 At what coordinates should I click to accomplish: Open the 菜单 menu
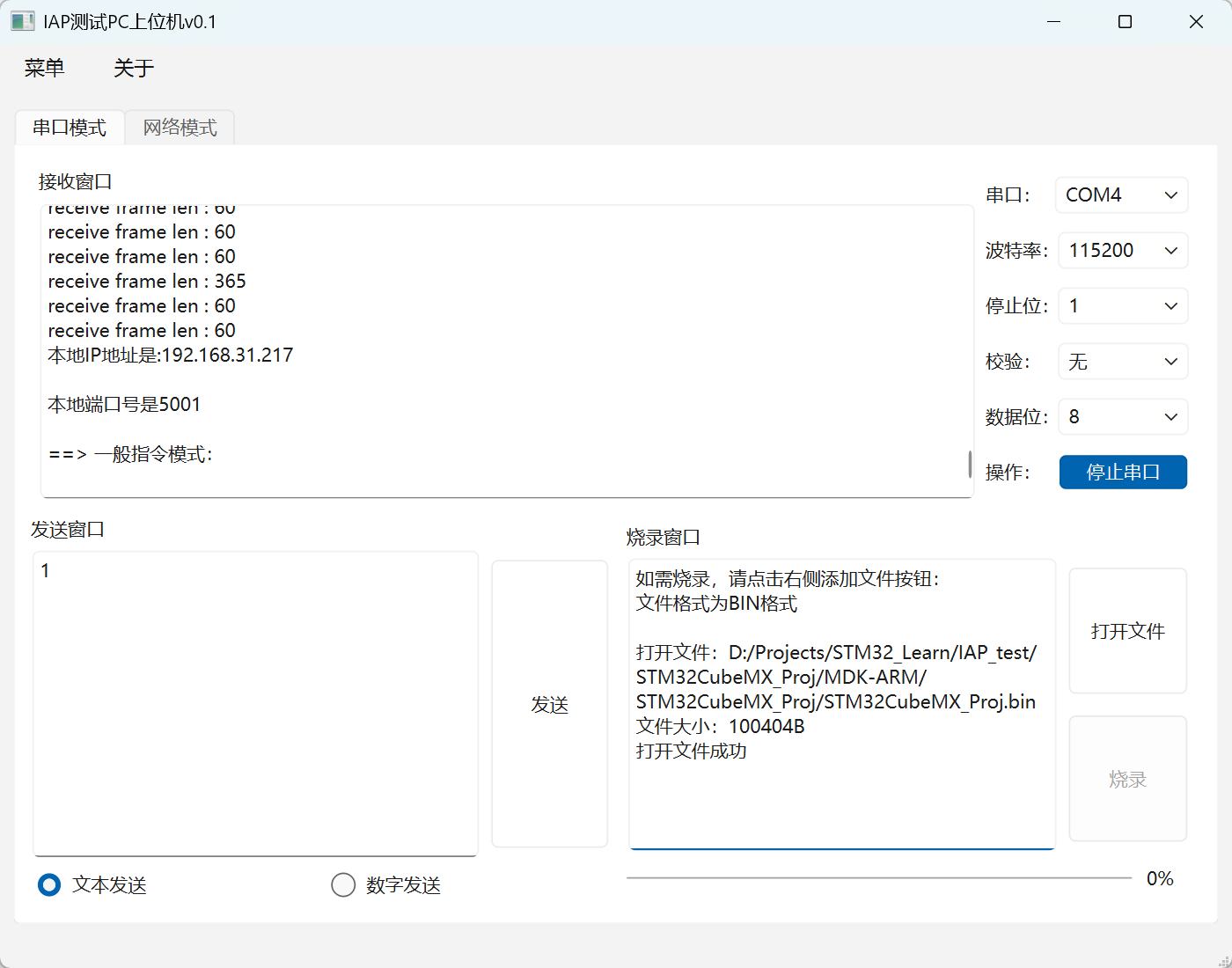coord(44,68)
